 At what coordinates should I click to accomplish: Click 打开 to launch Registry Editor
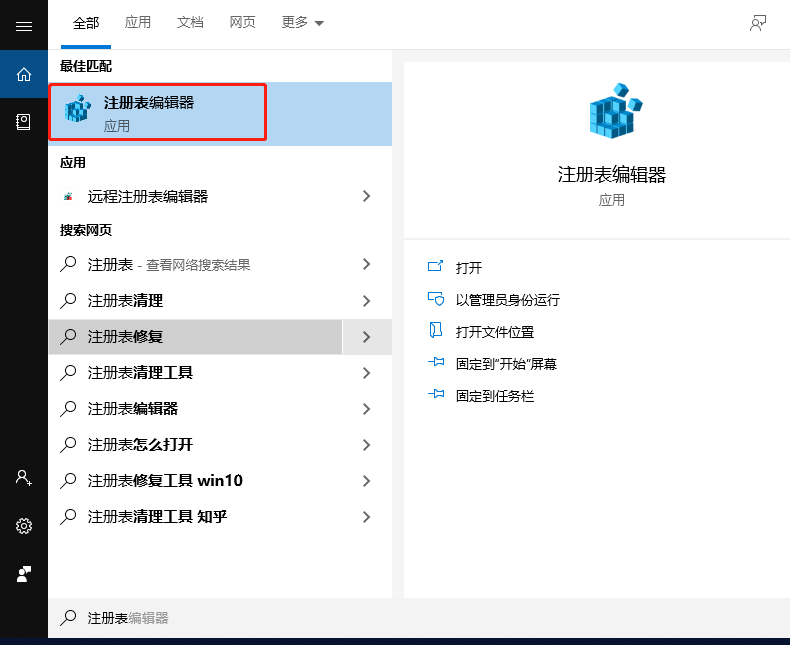point(468,268)
